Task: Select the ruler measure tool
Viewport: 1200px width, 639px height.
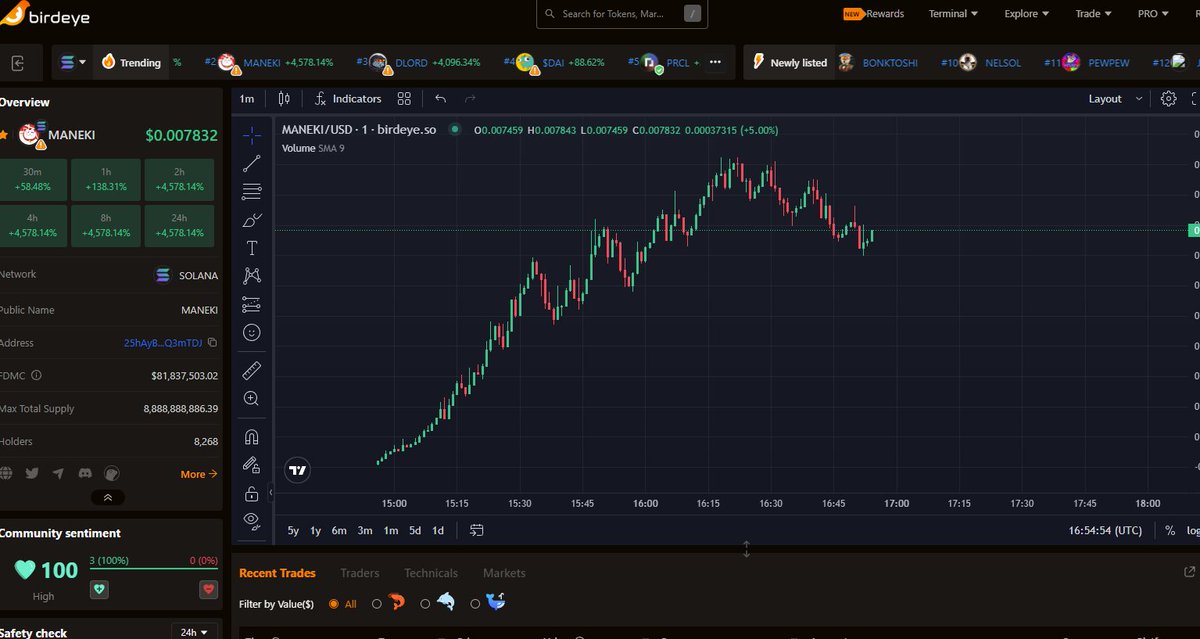Action: tap(252, 371)
